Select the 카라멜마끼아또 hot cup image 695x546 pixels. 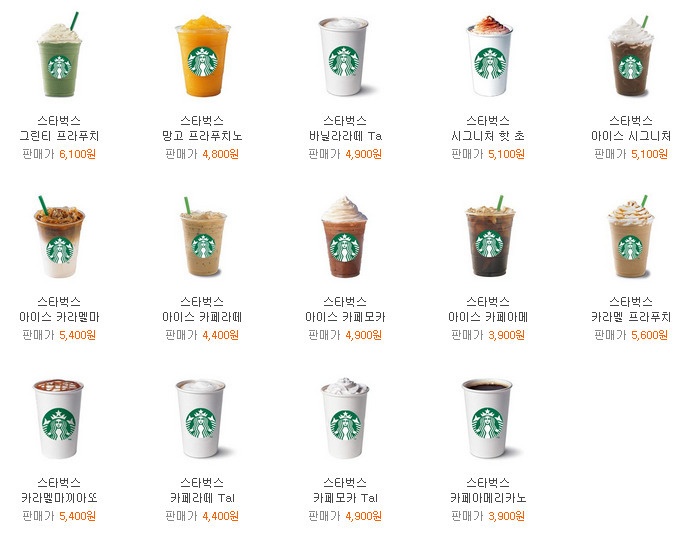click(59, 419)
